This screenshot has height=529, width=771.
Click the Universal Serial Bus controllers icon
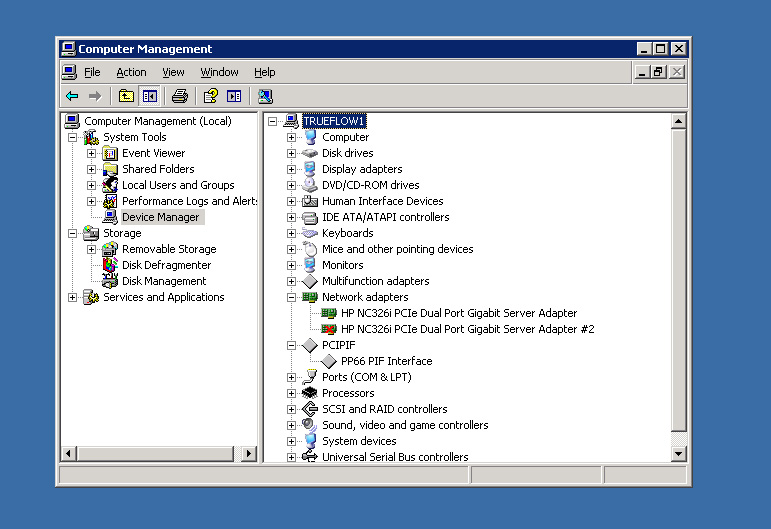click(310, 457)
